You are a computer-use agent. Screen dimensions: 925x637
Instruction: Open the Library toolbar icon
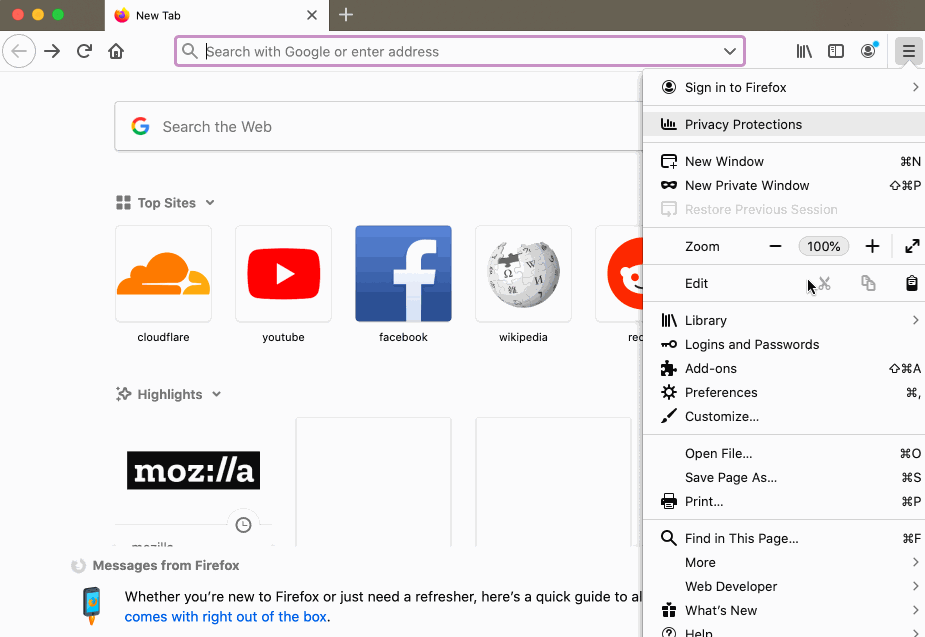(x=804, y=51)
